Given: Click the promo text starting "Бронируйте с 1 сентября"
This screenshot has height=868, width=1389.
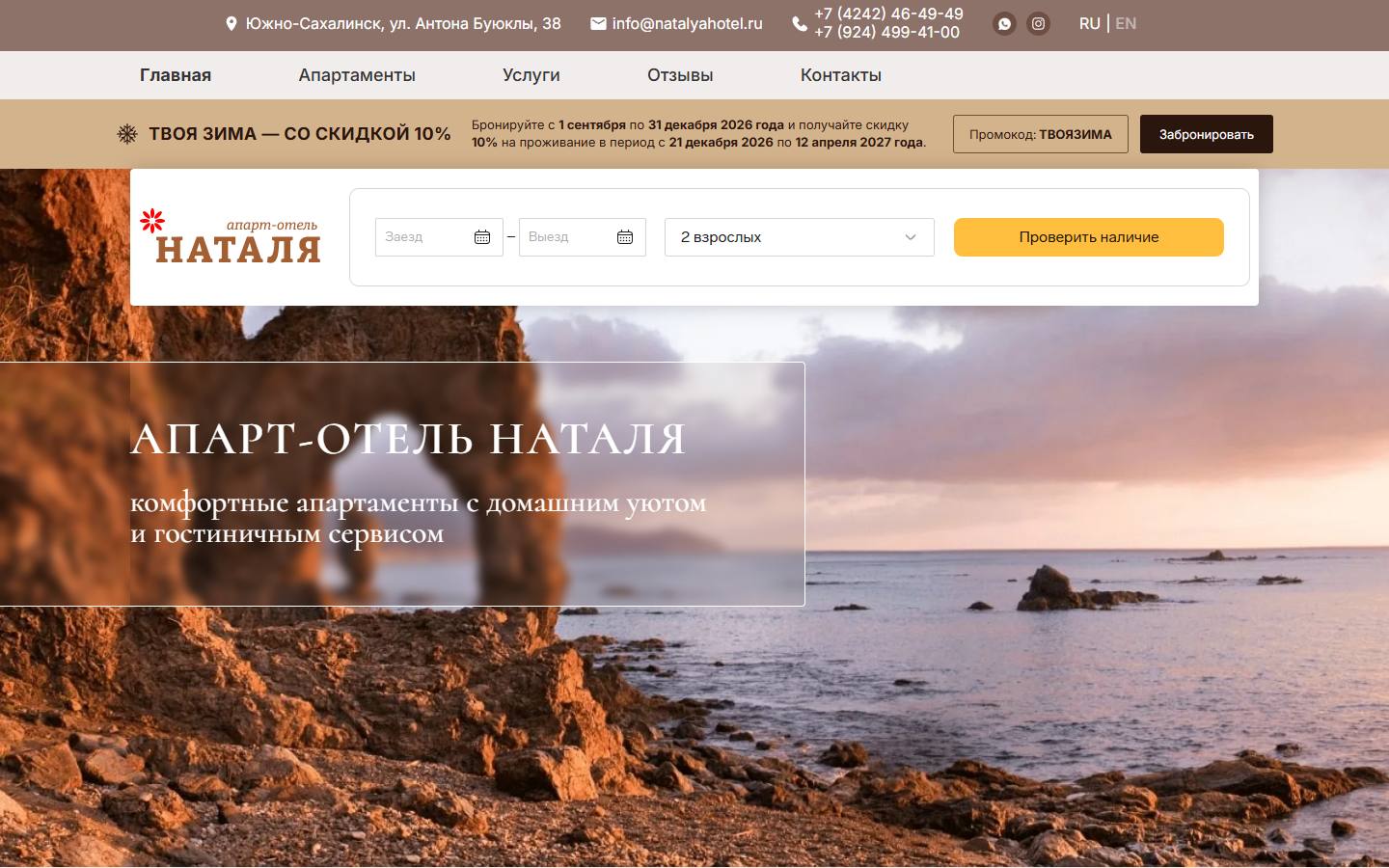Looking at the screenshot, I should coord(698,134).
